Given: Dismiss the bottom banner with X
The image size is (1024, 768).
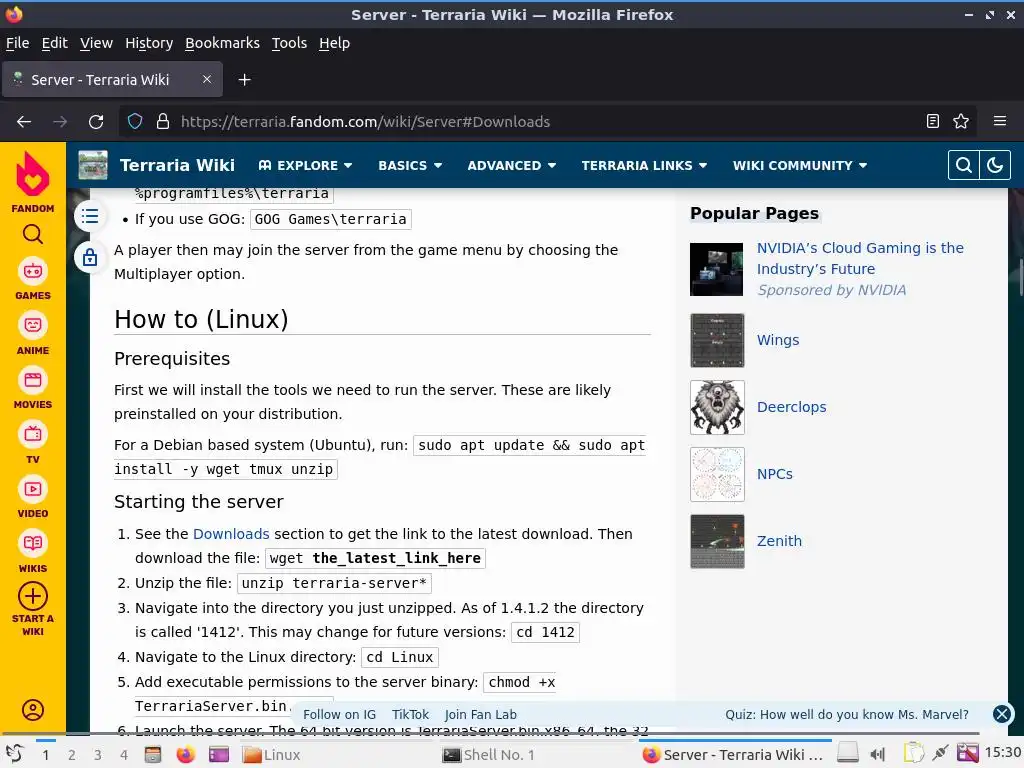Looking at the screenshot, I should [x=1002, y=714].
